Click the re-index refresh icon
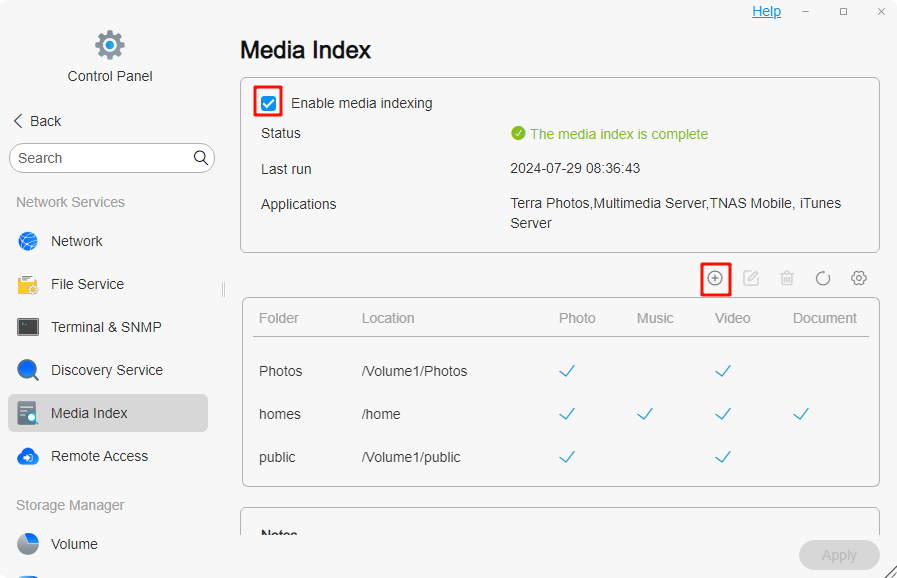 (x=823, y=278)
